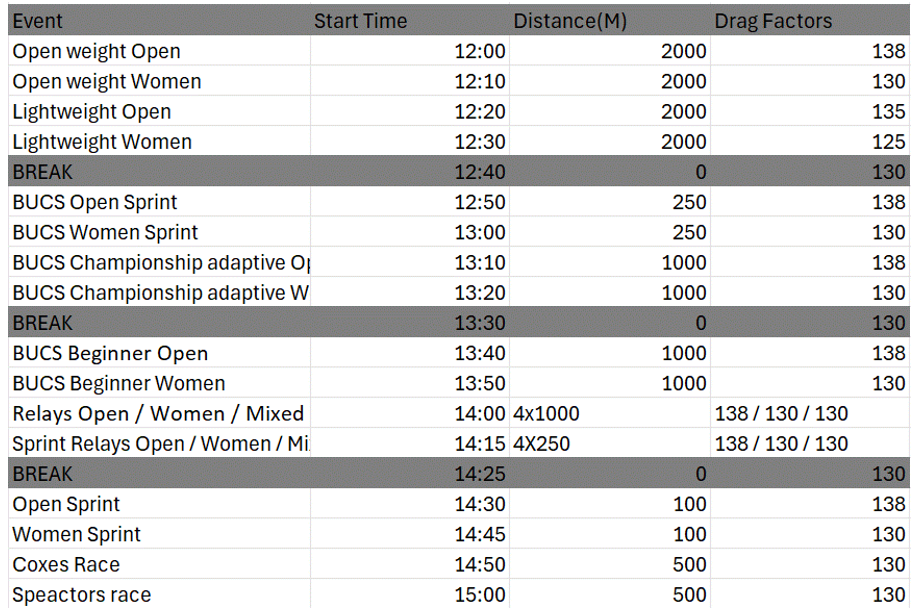Select the 4X250 distance cell
Viewport: 916px width, 615px height.
click(x=608, y=444)
